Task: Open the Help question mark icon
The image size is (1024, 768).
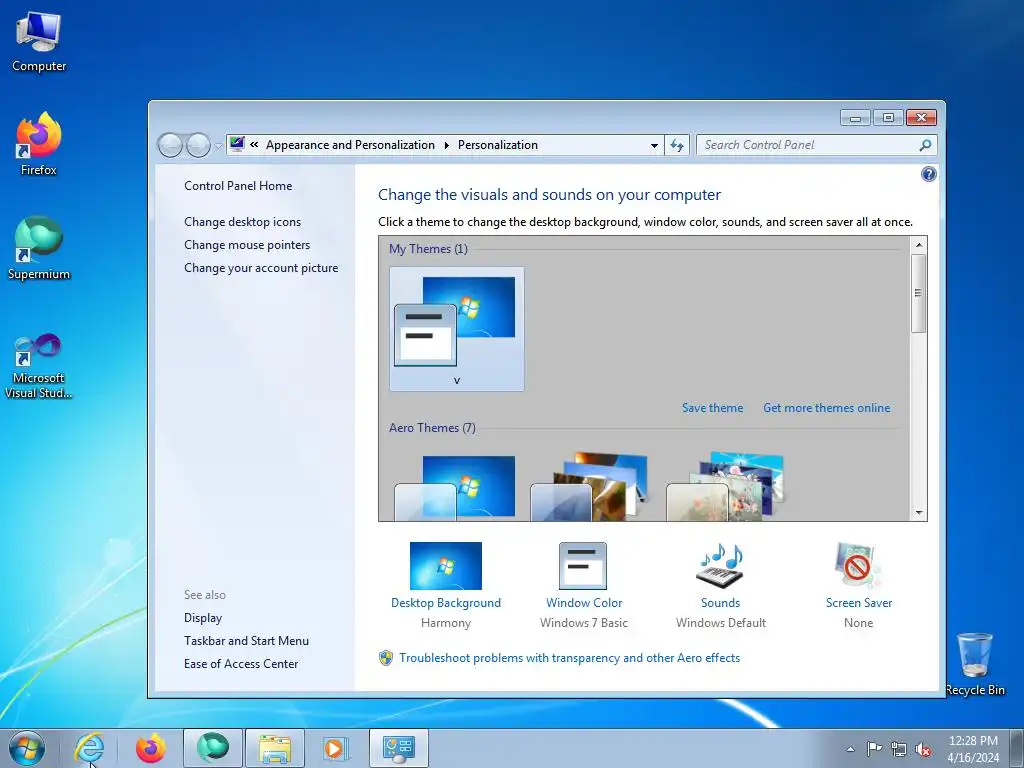Action: [x=928, y=174]
